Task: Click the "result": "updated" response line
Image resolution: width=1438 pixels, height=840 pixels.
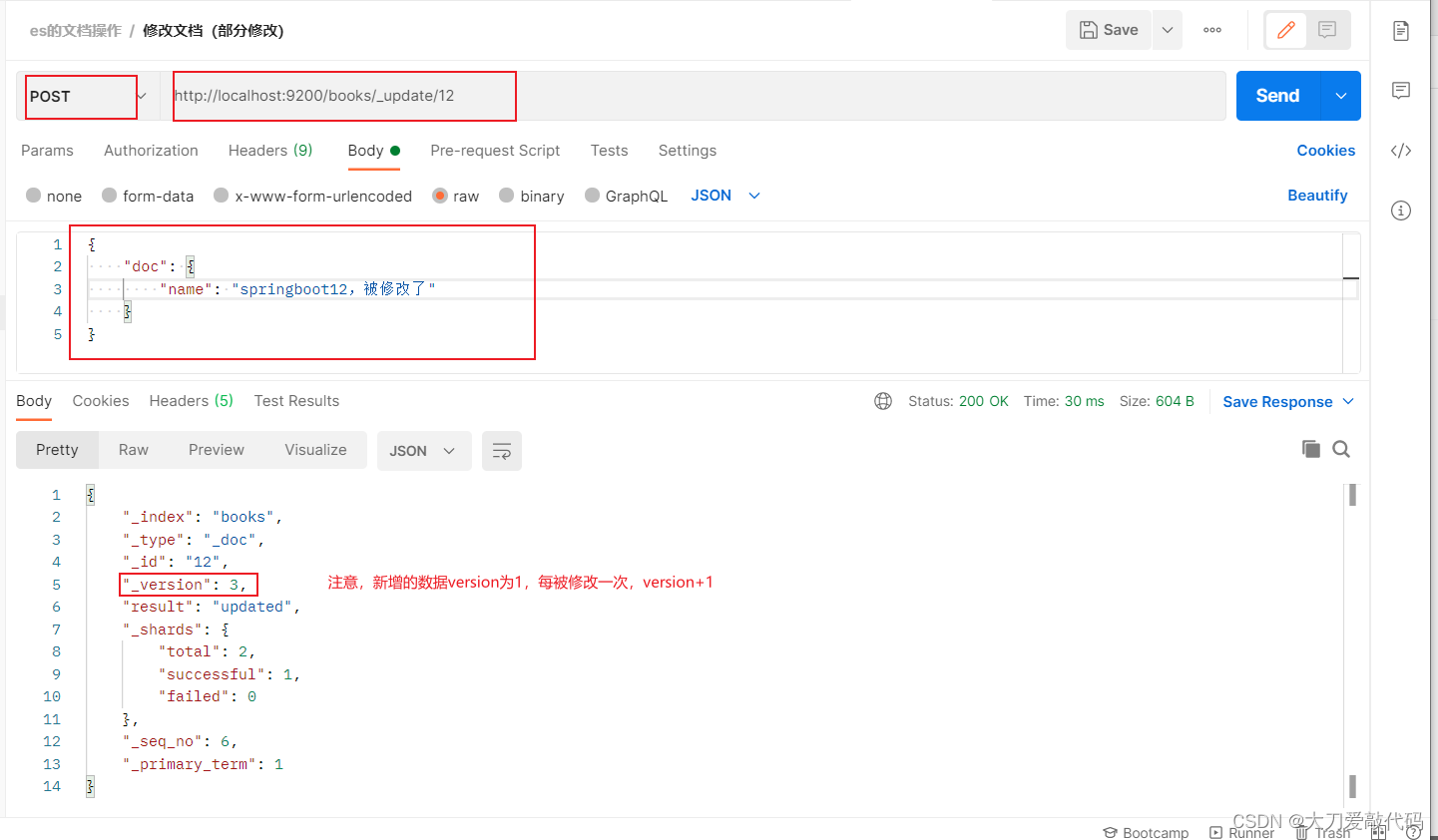Action: click(x=212, y=607)
